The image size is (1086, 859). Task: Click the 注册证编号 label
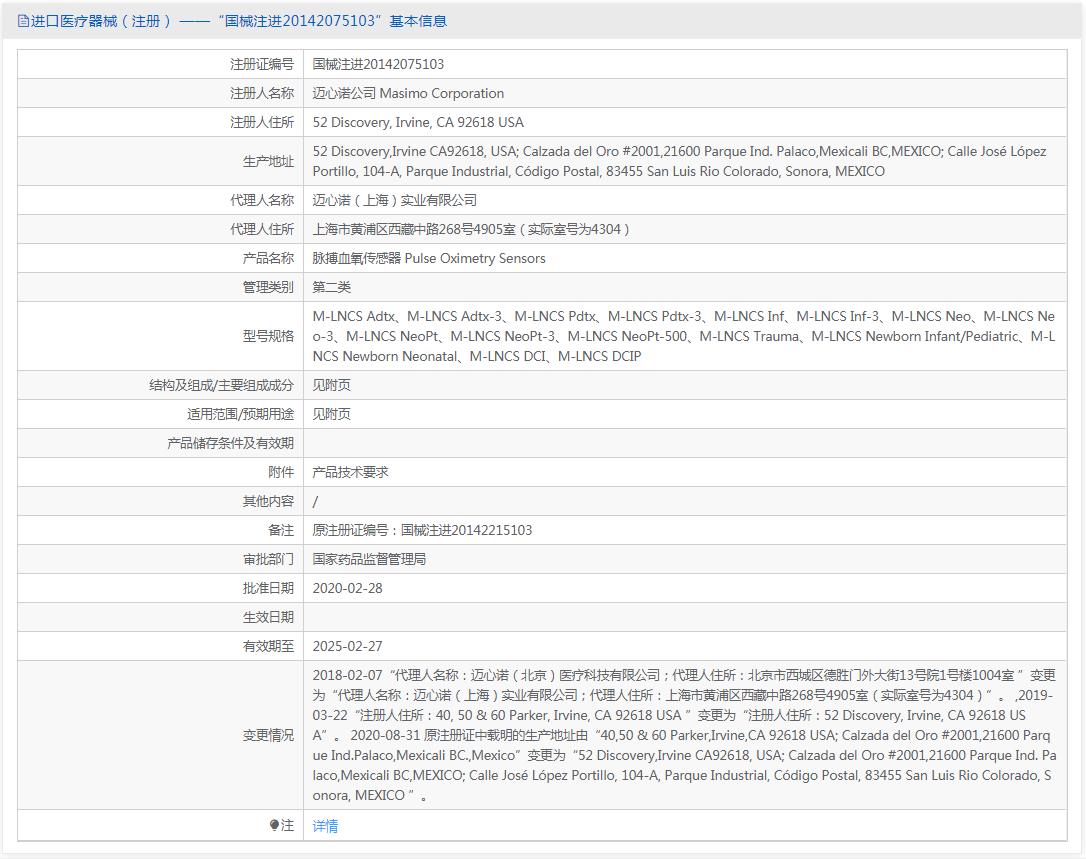pyautogui.click(x=262, y=64)
